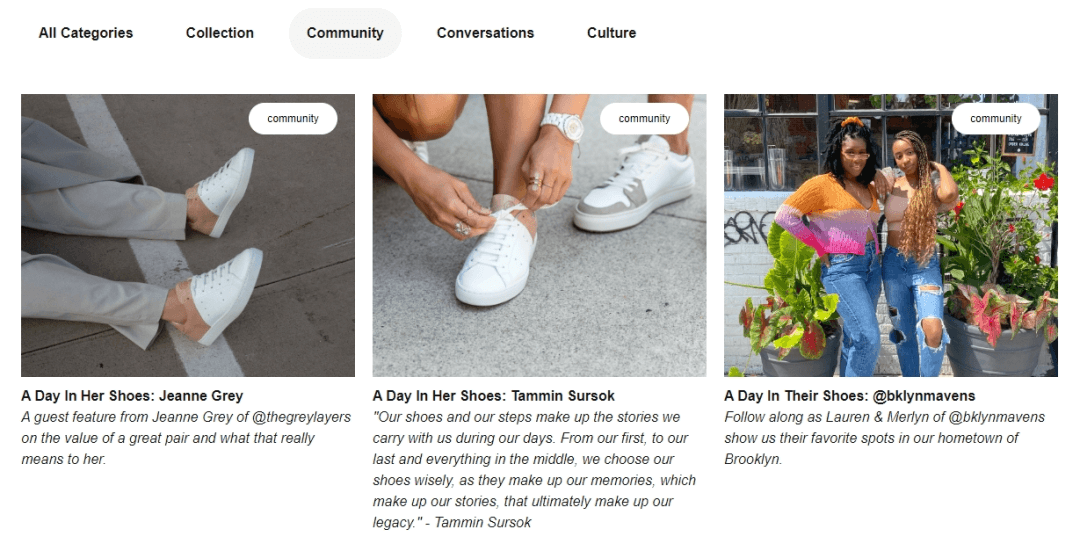Screen dimensions: 1080x551
Task: Click community tag on Tammin Sursok post
Action: coord(644,118)
